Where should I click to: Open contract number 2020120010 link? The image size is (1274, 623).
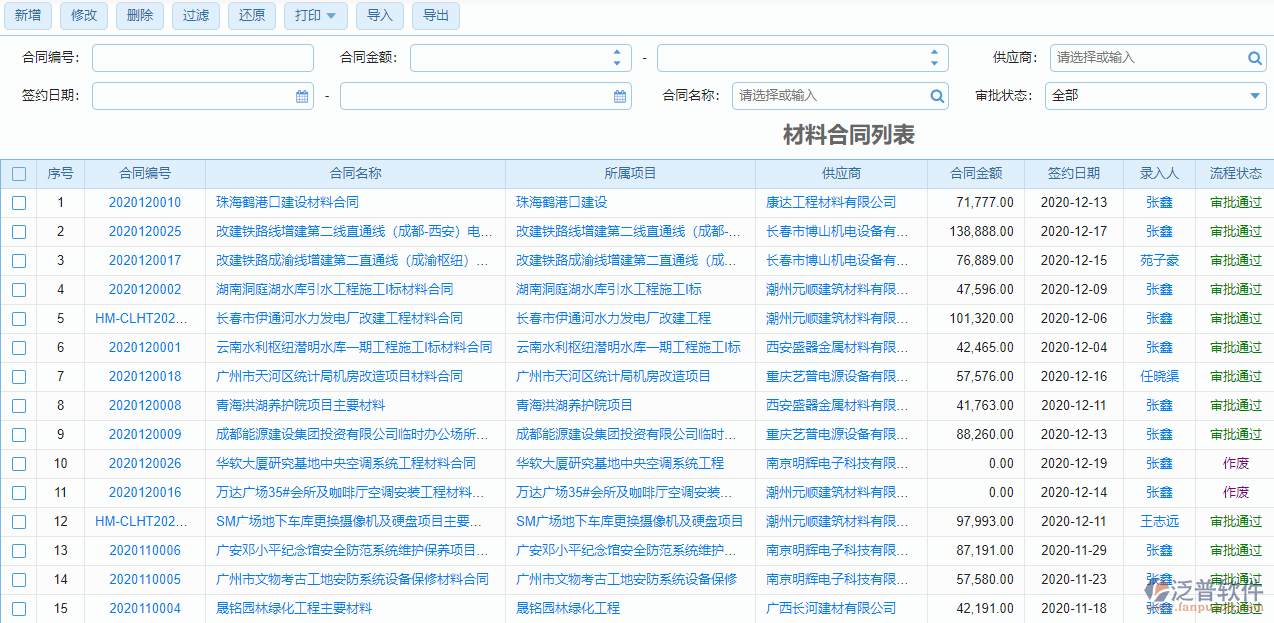click(145, 203)
